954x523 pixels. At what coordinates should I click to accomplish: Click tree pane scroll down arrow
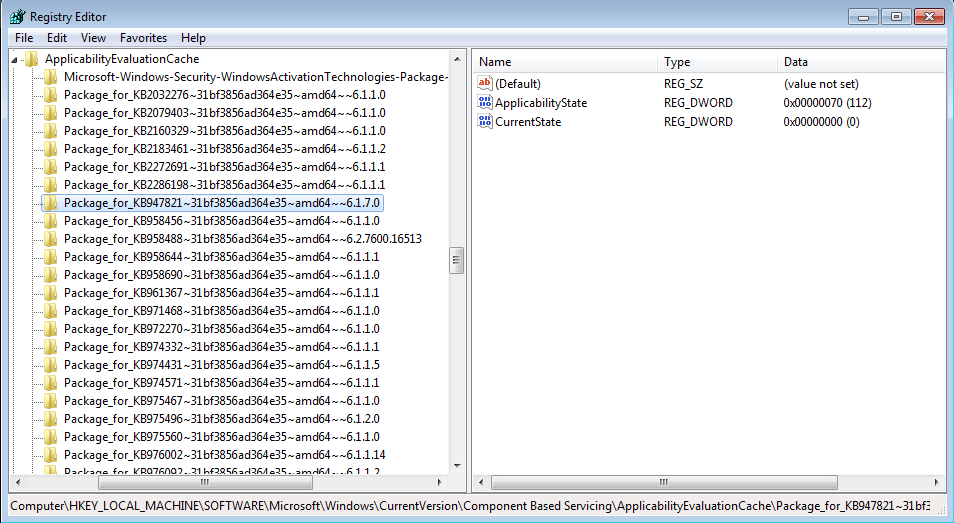click(x=457, y=466)
